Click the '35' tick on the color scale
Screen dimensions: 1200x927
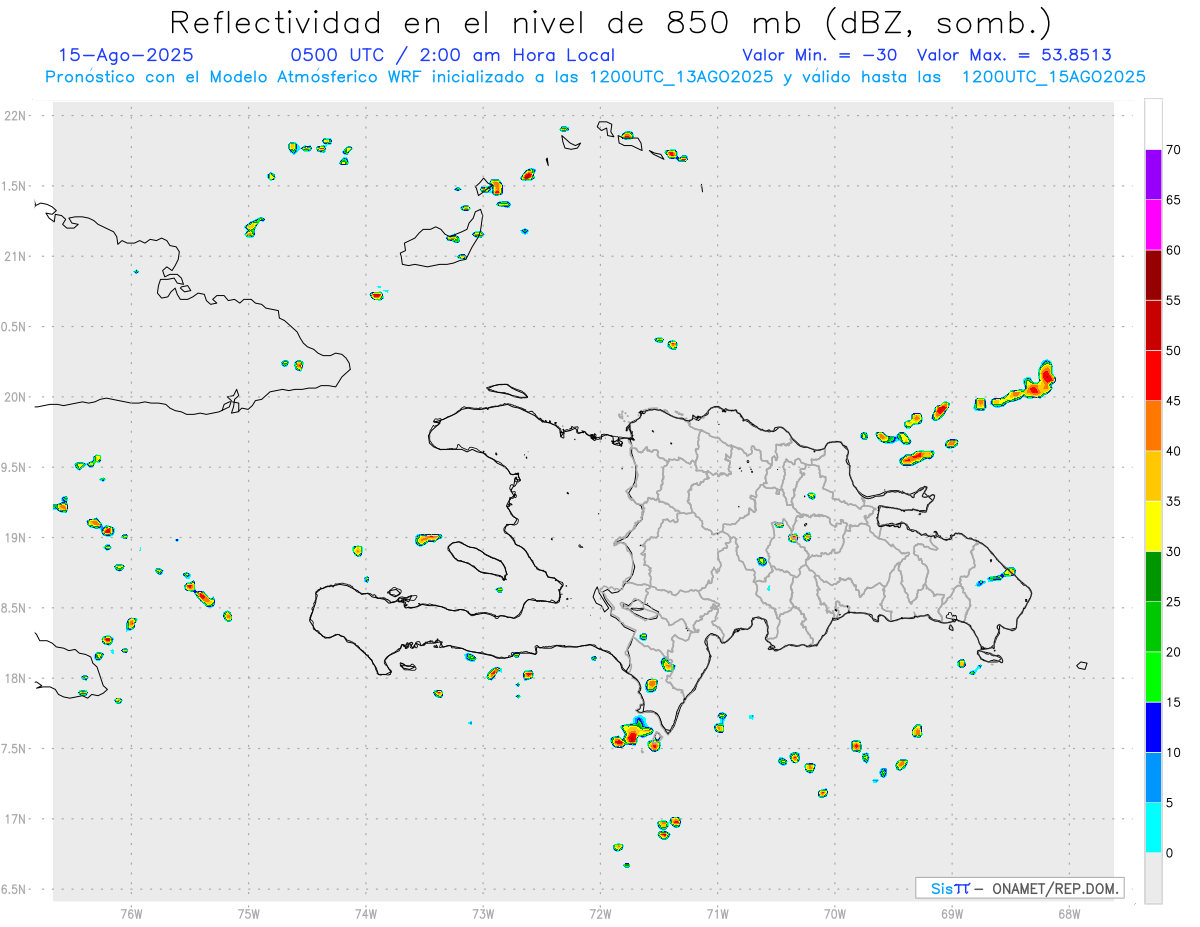click(1173, 502)
